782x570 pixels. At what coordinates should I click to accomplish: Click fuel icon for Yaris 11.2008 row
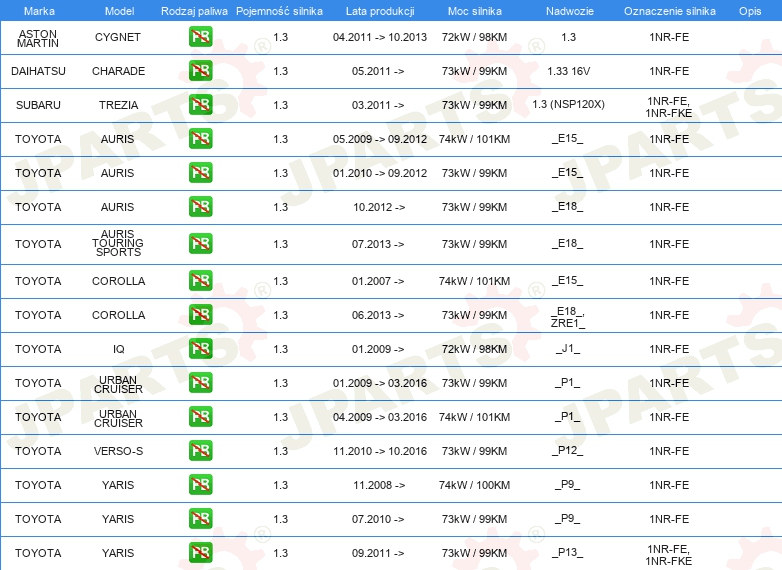click(x=200, y=484)
